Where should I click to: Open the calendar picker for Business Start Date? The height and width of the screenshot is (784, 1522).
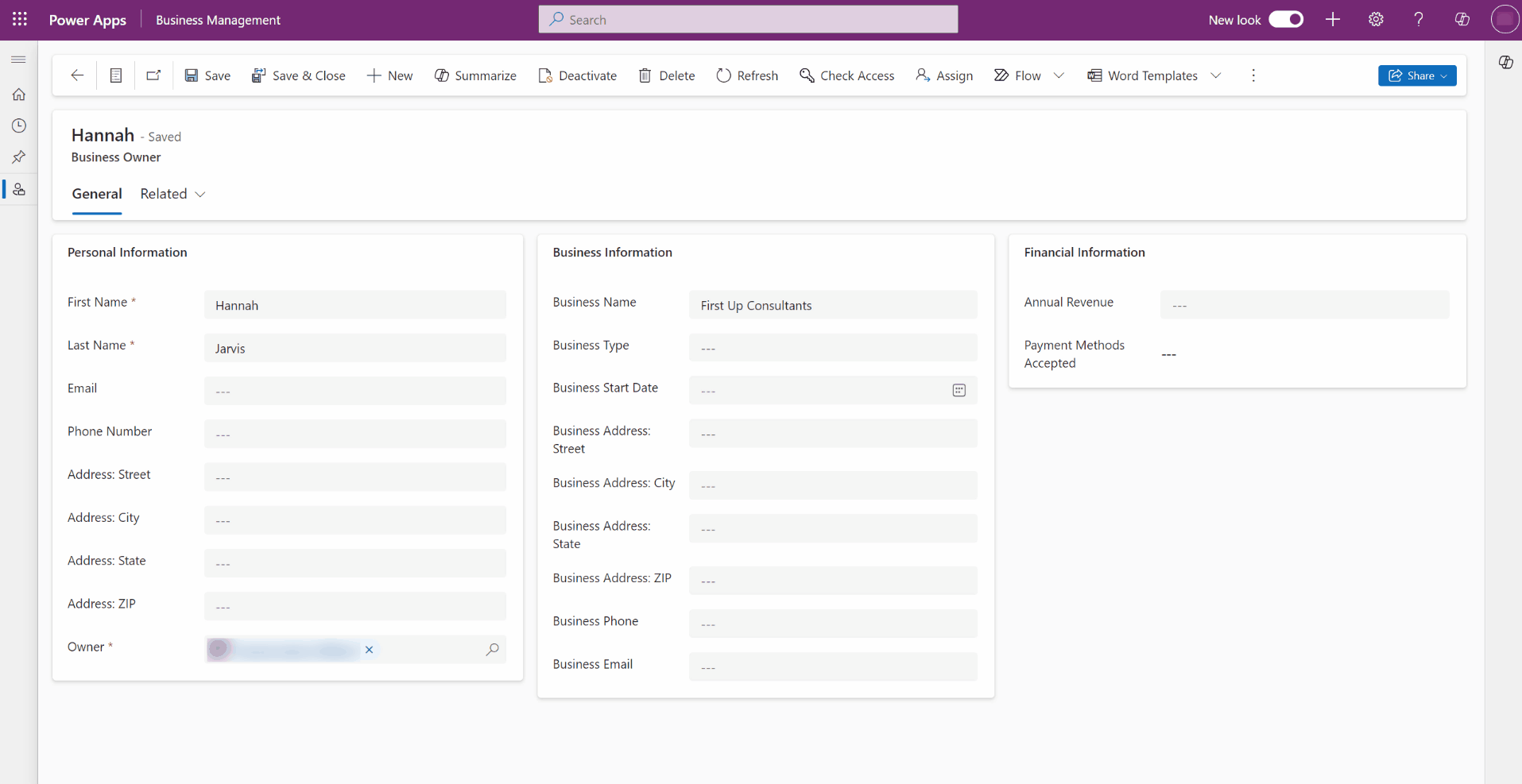click(959, 390)
